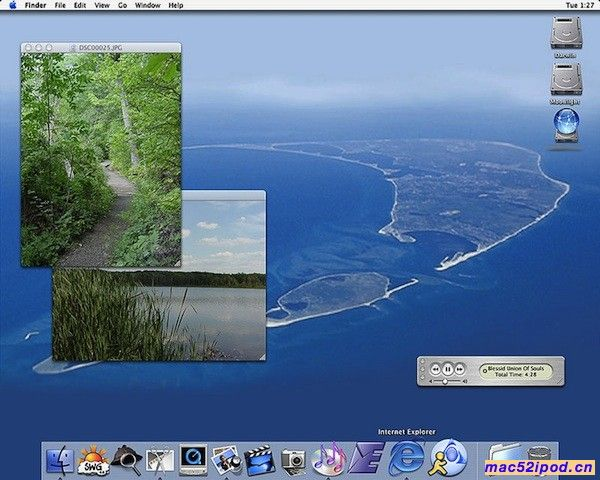This screenshot has width=600, height=480.
Task: Open the File menu
Action: (x=60, y=5)
